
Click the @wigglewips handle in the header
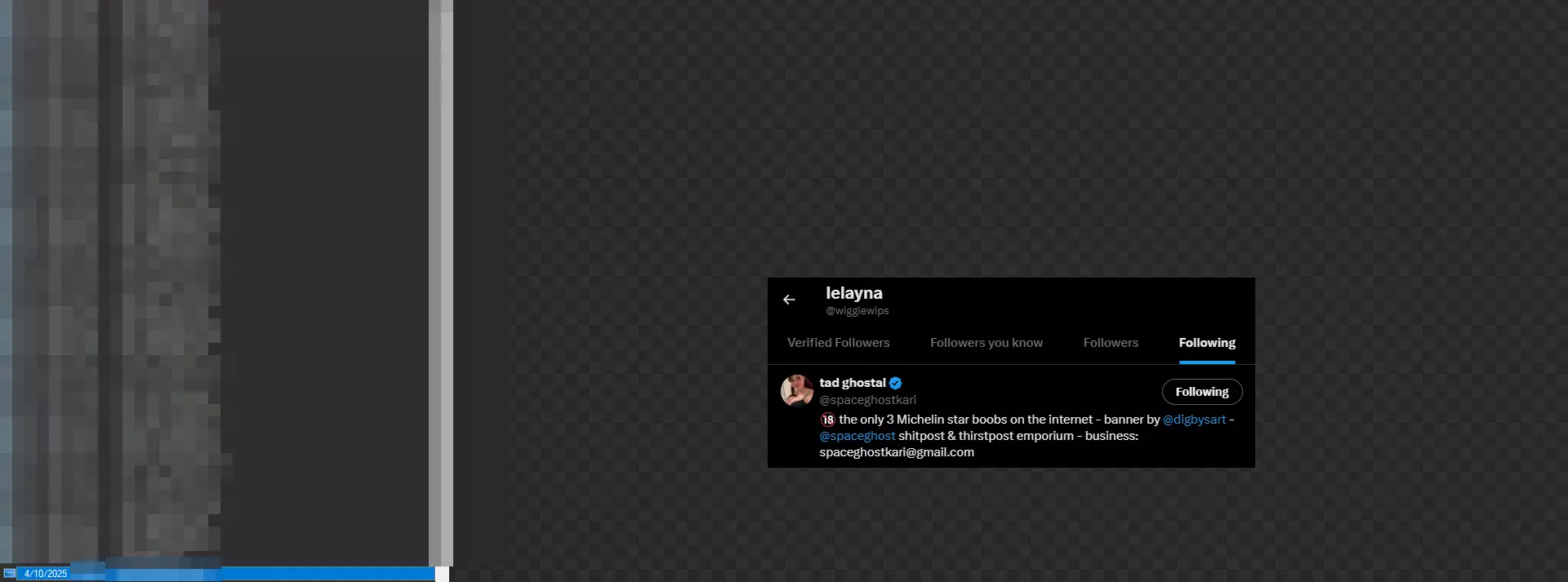click(x=857, y=311)
